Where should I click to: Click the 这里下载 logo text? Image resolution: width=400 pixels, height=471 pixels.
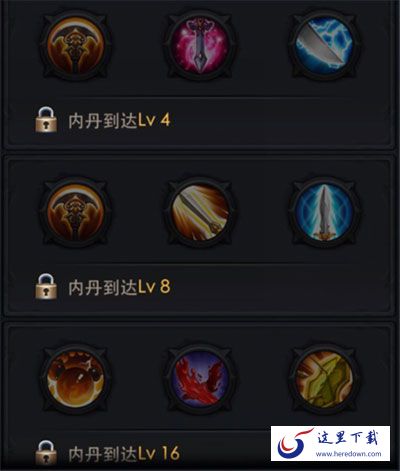click(x=348, y=437)
